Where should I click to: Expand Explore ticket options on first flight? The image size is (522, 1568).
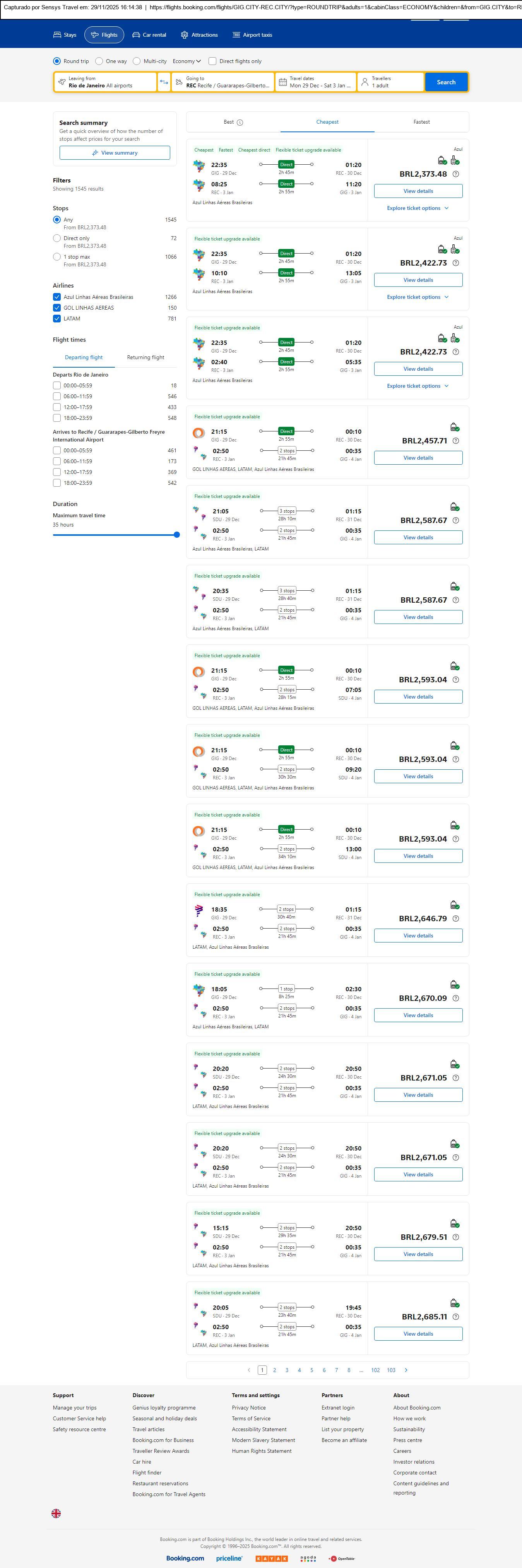click(x=418, y=208)
